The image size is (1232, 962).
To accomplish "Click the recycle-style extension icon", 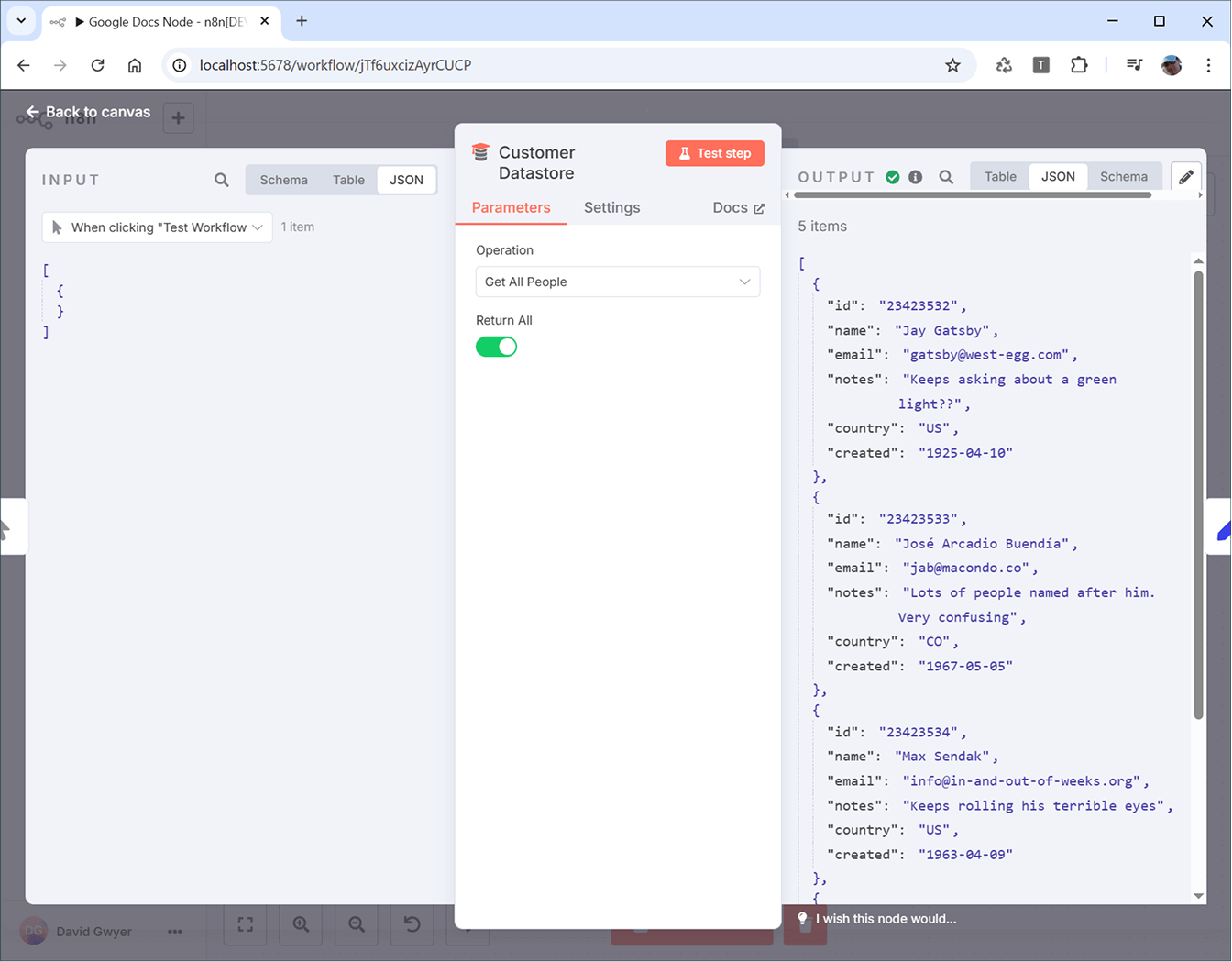I will [x=1004, y=65].
